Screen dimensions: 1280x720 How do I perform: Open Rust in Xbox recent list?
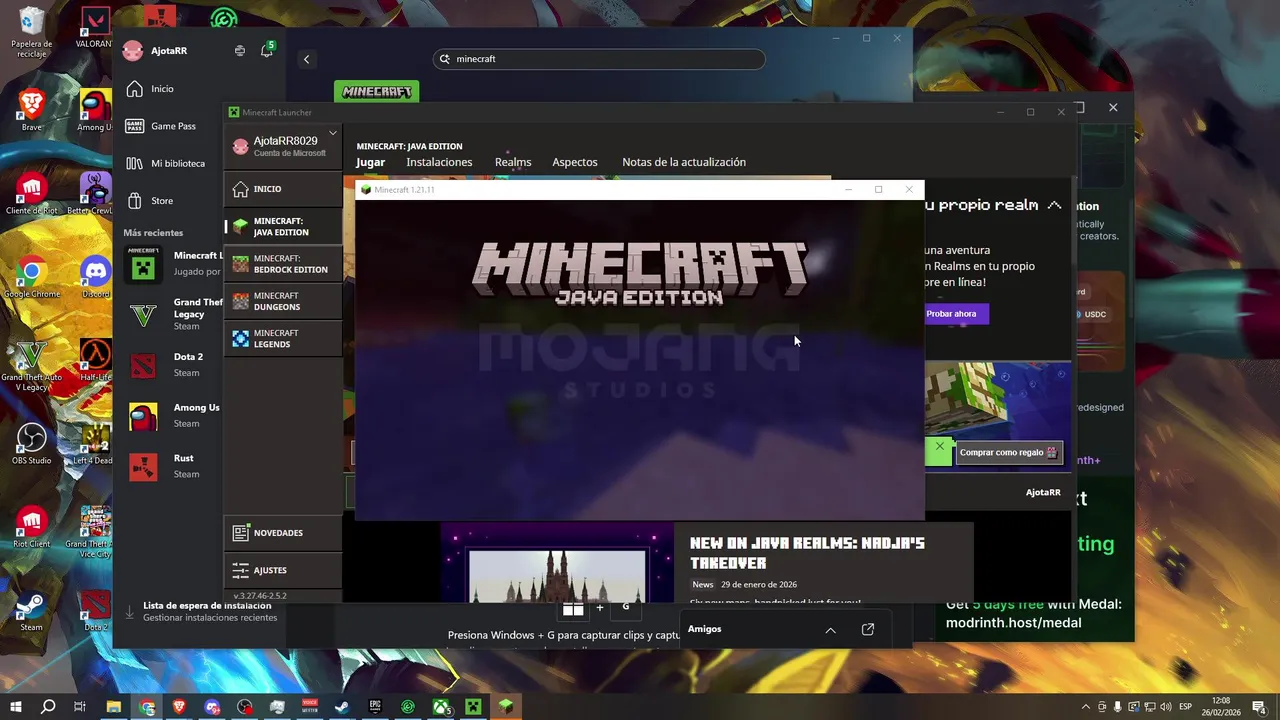[x=172, y=466]
